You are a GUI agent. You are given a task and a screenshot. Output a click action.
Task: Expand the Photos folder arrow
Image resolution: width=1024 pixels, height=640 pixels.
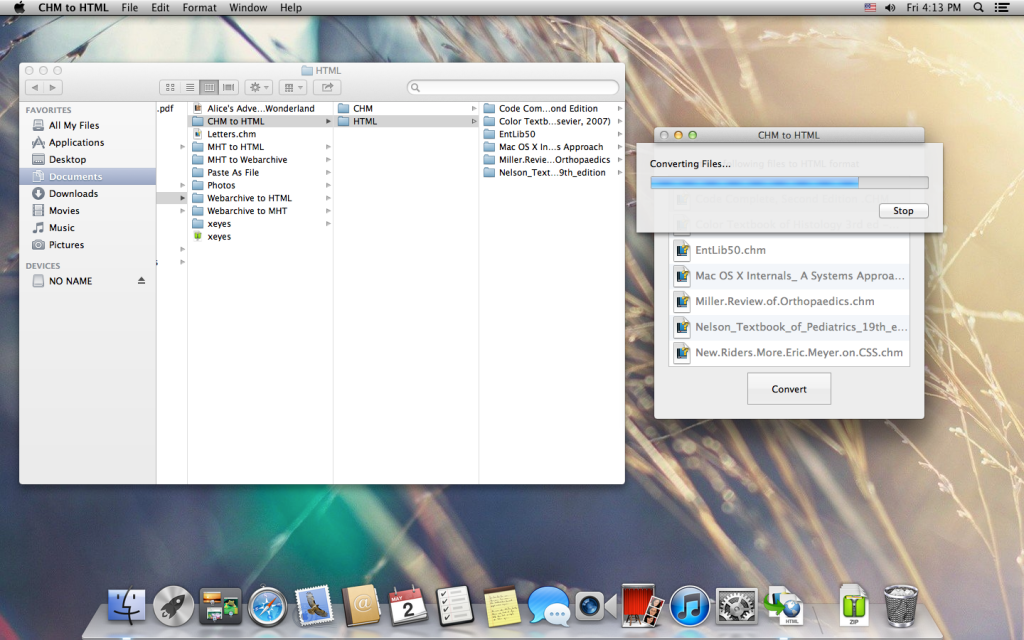(x=328, y=185)
